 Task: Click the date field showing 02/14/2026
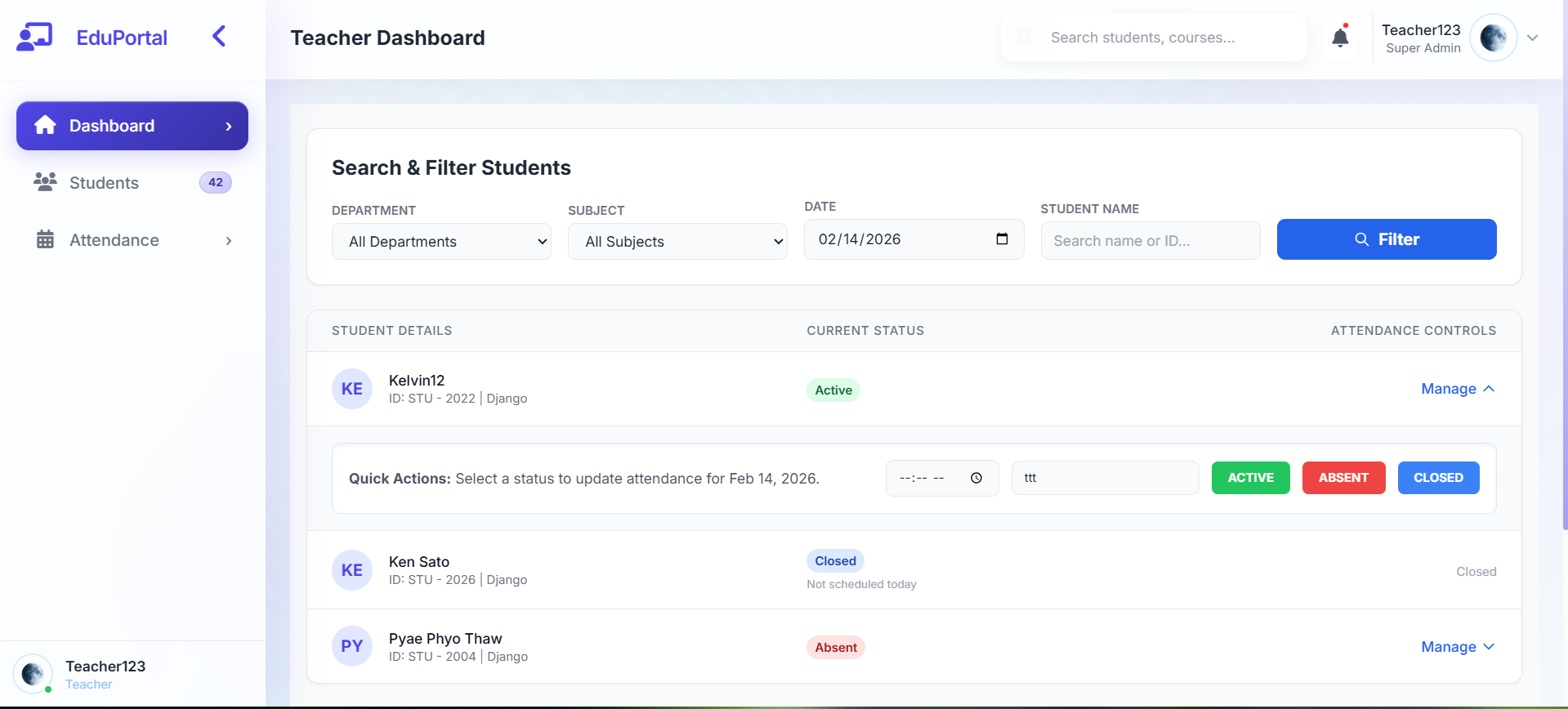tap(914, 239)
